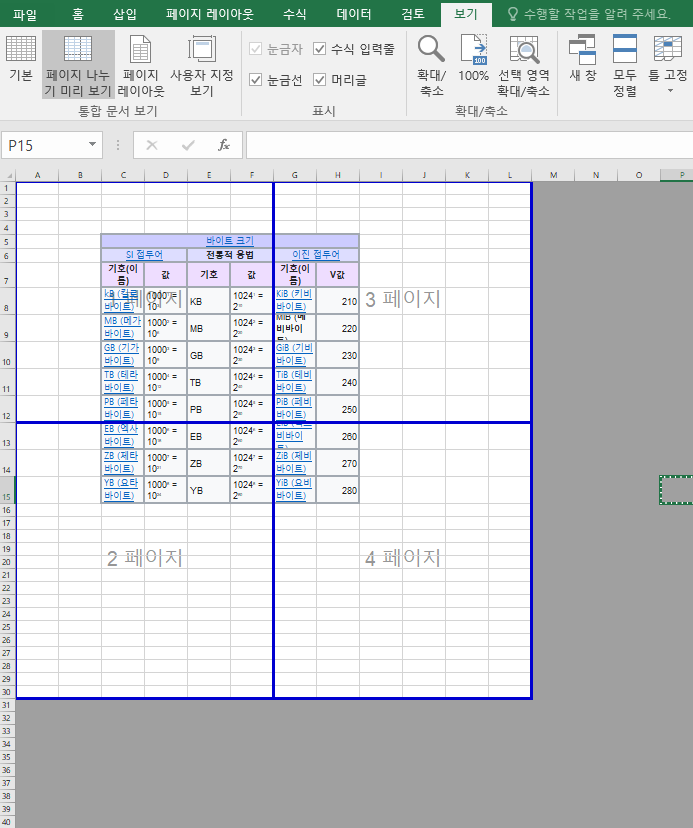Follow the ZB (제타바이트) link

point(121,463)
